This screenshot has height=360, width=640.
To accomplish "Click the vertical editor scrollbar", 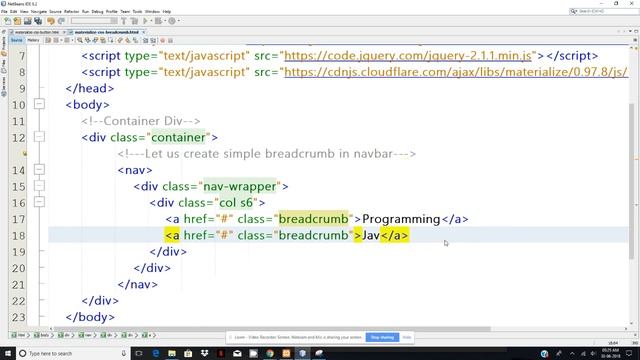I will (x=631, y=180).
